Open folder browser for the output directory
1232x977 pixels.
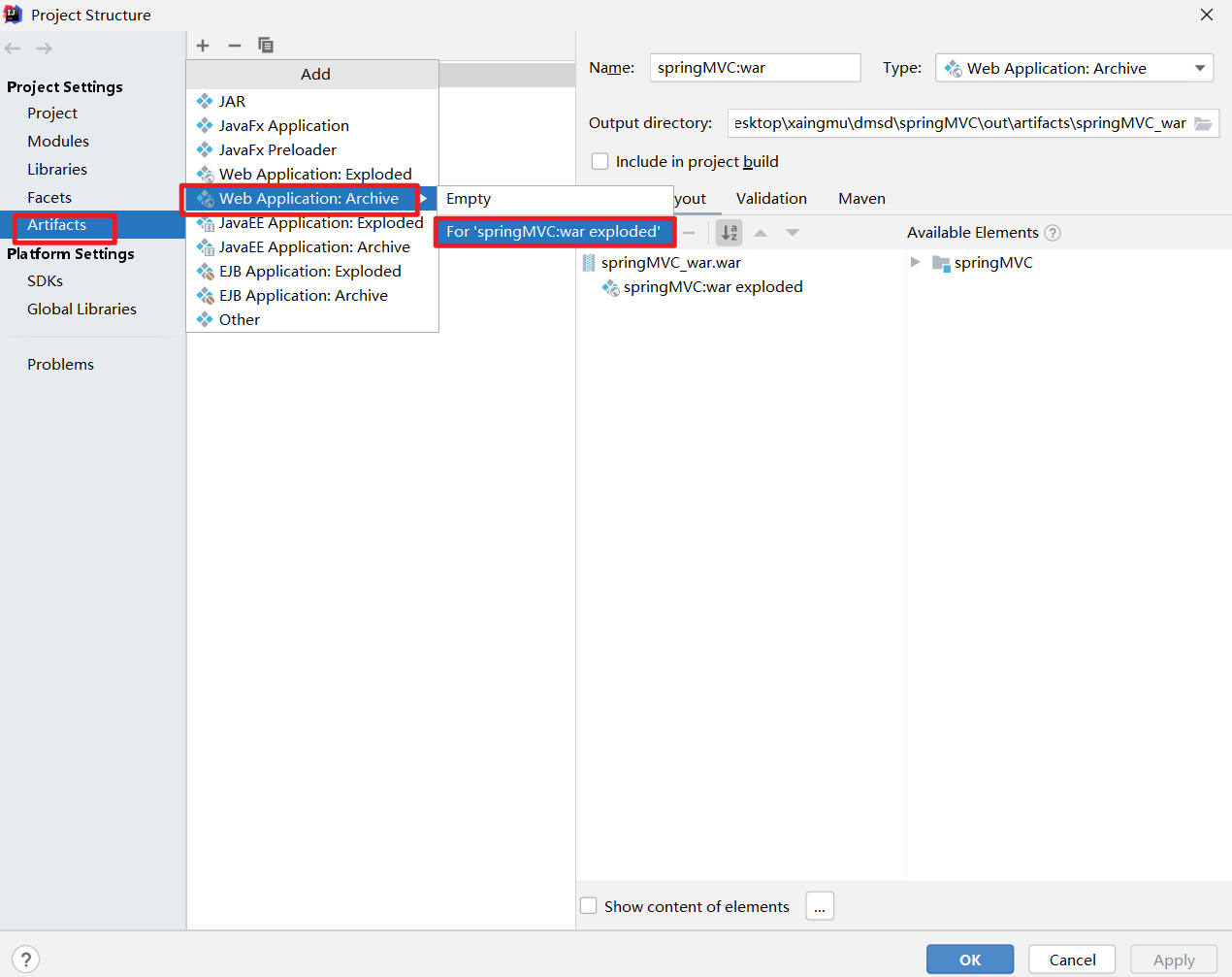click(x=1203, y=123)
